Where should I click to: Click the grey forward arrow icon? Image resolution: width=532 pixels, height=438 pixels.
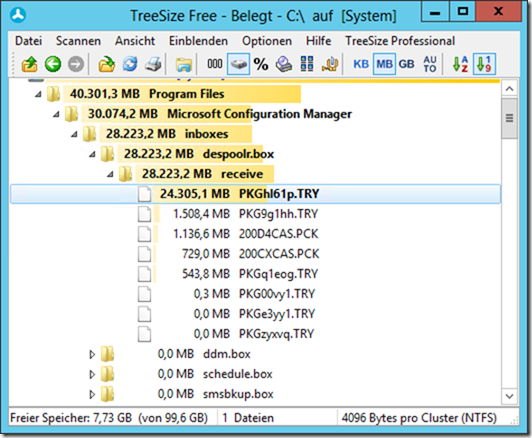pos(76,64)
